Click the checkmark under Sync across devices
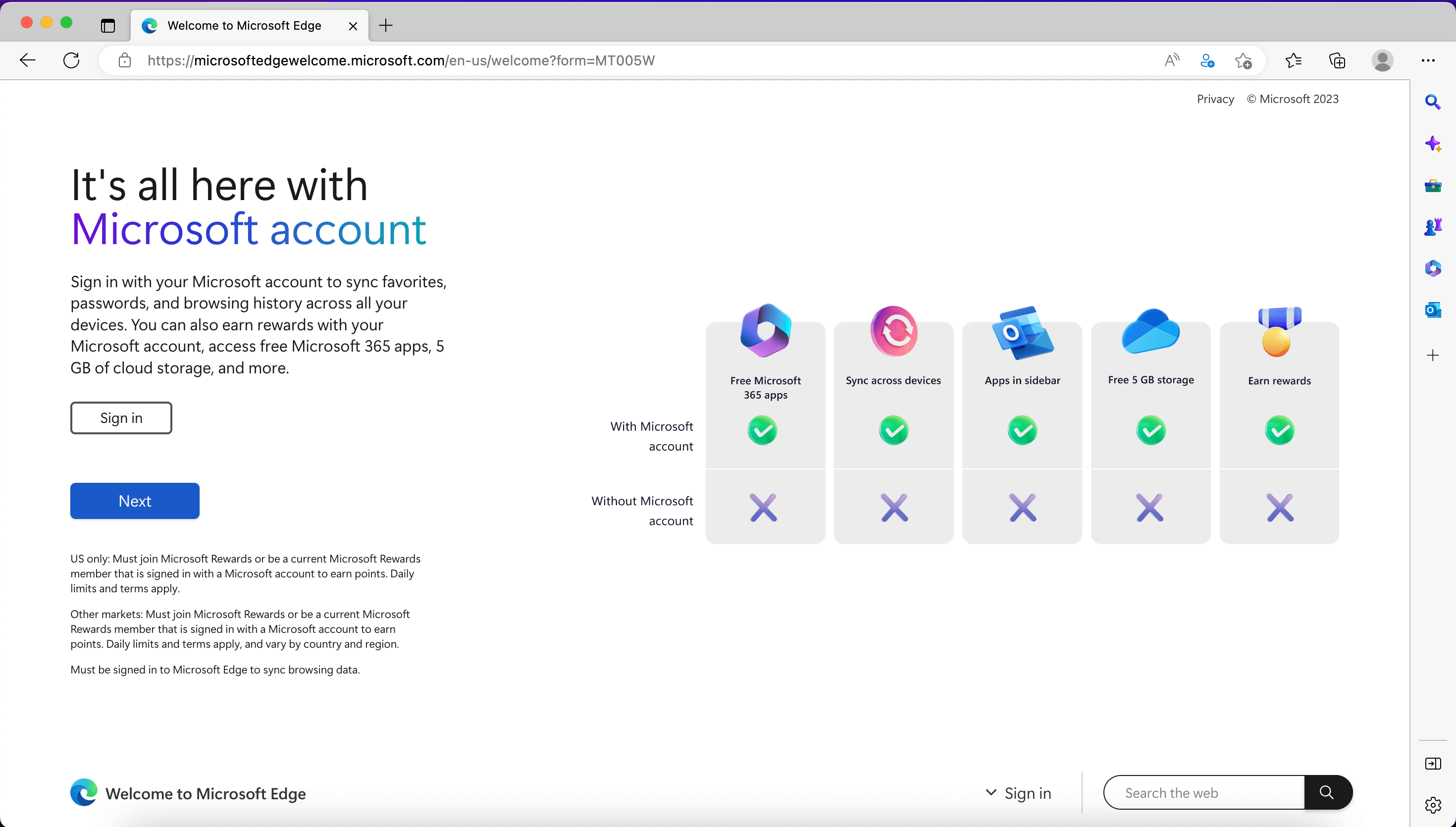Image resolution: width=1456 pixels, height=827 pixels. [893, 430]
